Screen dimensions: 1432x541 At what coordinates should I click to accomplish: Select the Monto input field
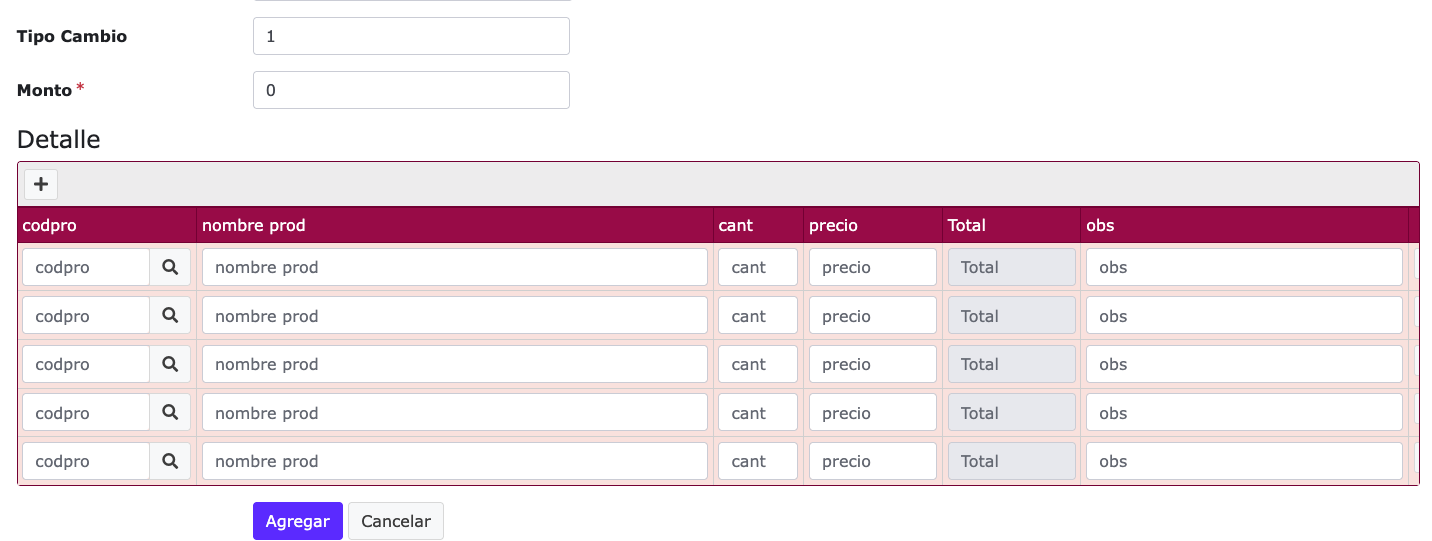click(411, 90)
